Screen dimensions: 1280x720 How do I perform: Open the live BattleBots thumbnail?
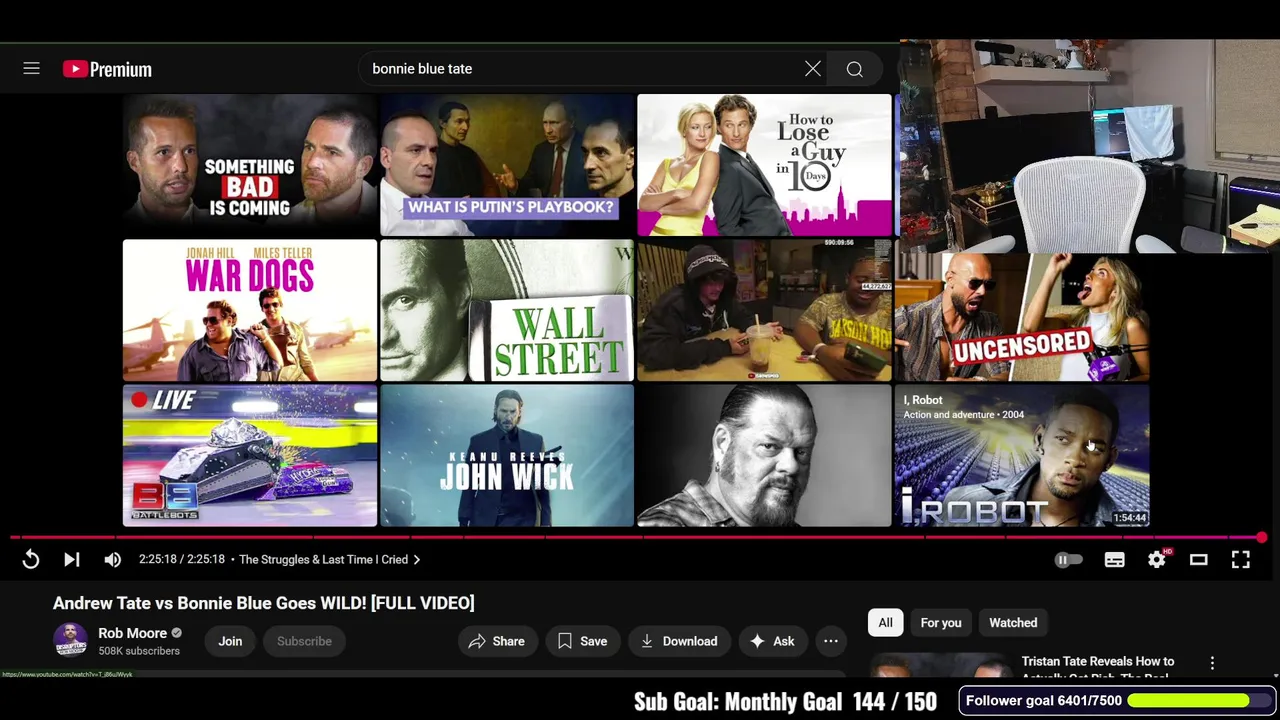250,456
